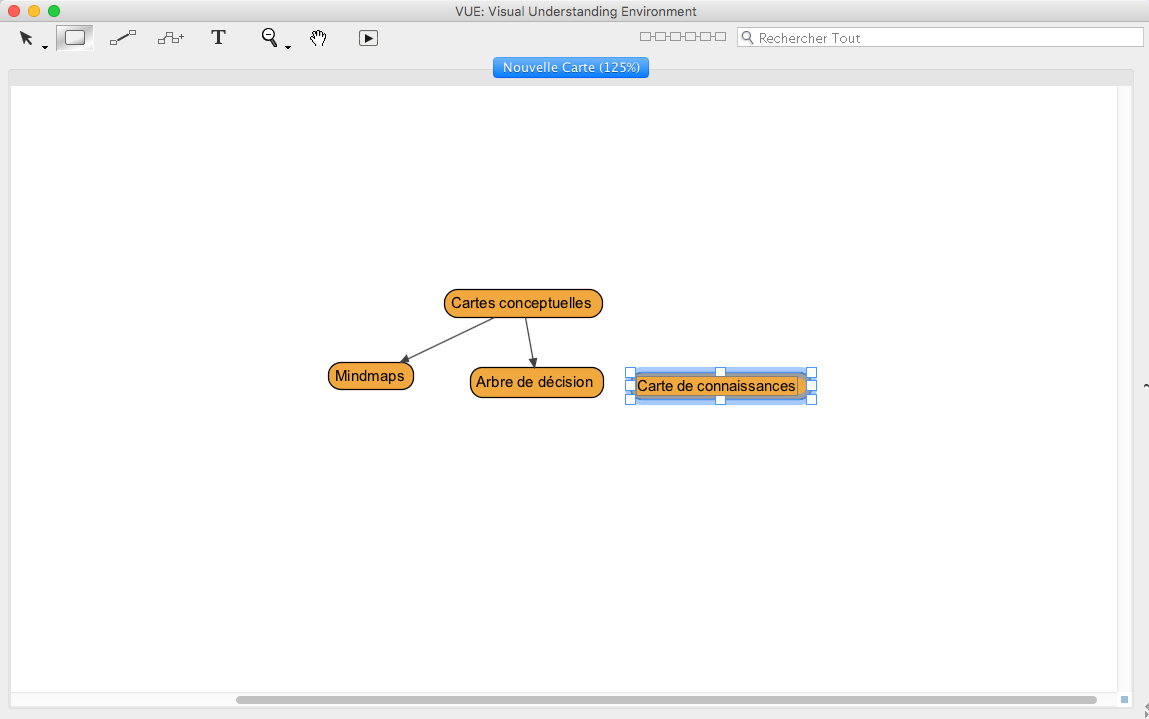Activate the hand pan tool
This screenshot has height=719, width=1149.
coord(318,38)
